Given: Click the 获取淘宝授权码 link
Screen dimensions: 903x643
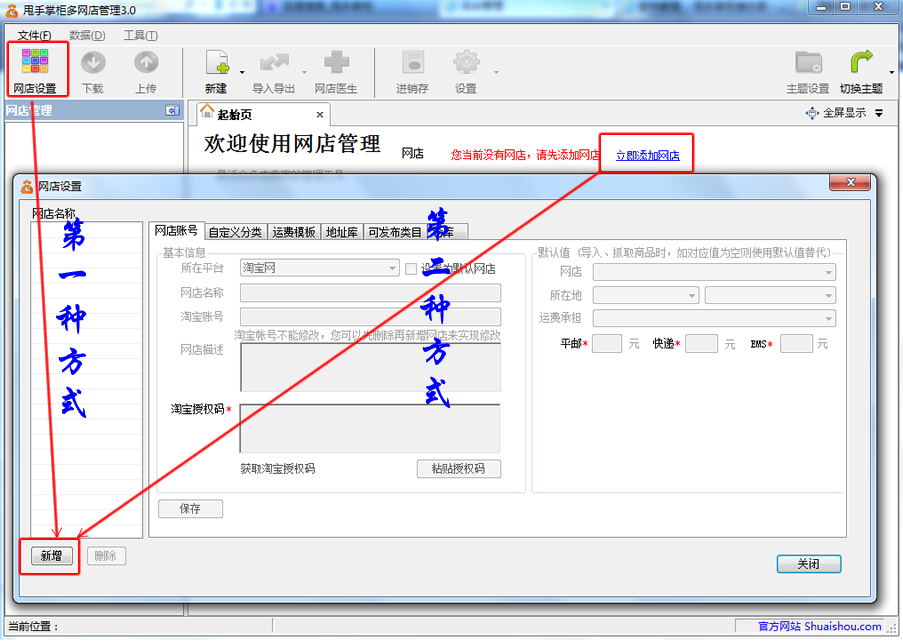Looking at the screenshot, I should pyautogui.click(x=278, y=469).
